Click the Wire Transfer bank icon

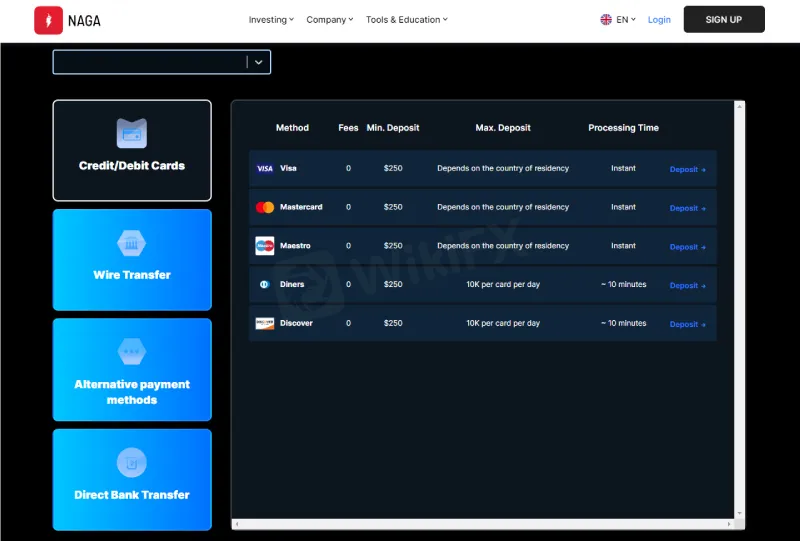point(132,243)
